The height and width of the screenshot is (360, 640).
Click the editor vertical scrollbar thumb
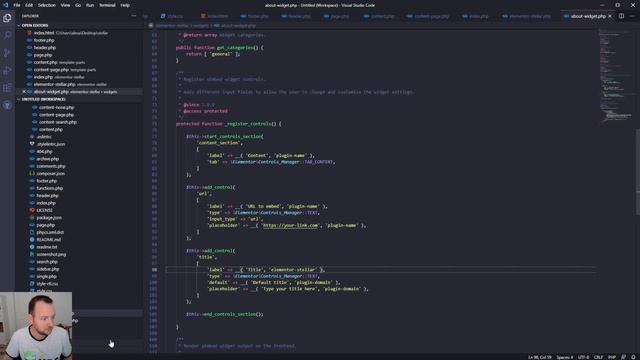pyautogui.click(x=638, y=171)
